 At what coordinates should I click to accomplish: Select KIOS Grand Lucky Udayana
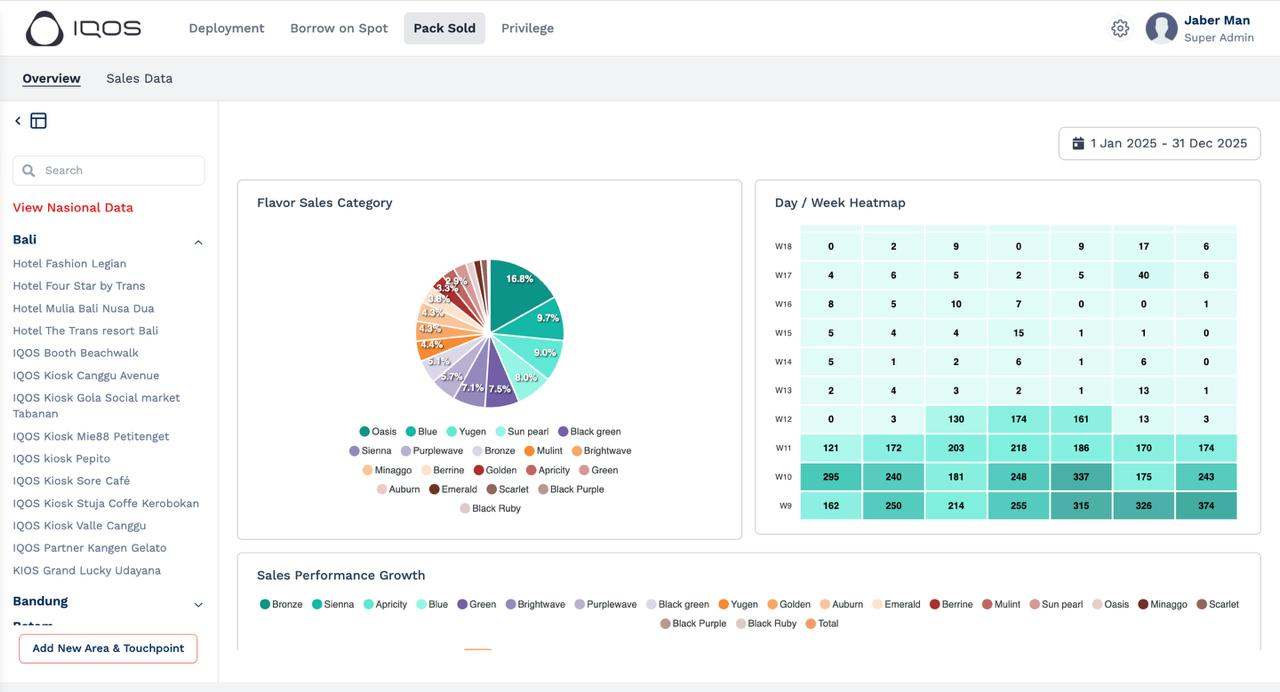pos(87,571)
